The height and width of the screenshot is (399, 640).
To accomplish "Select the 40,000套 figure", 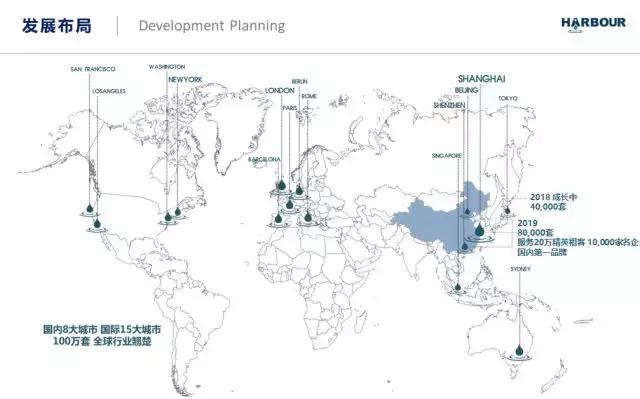I will coord(548,207).
